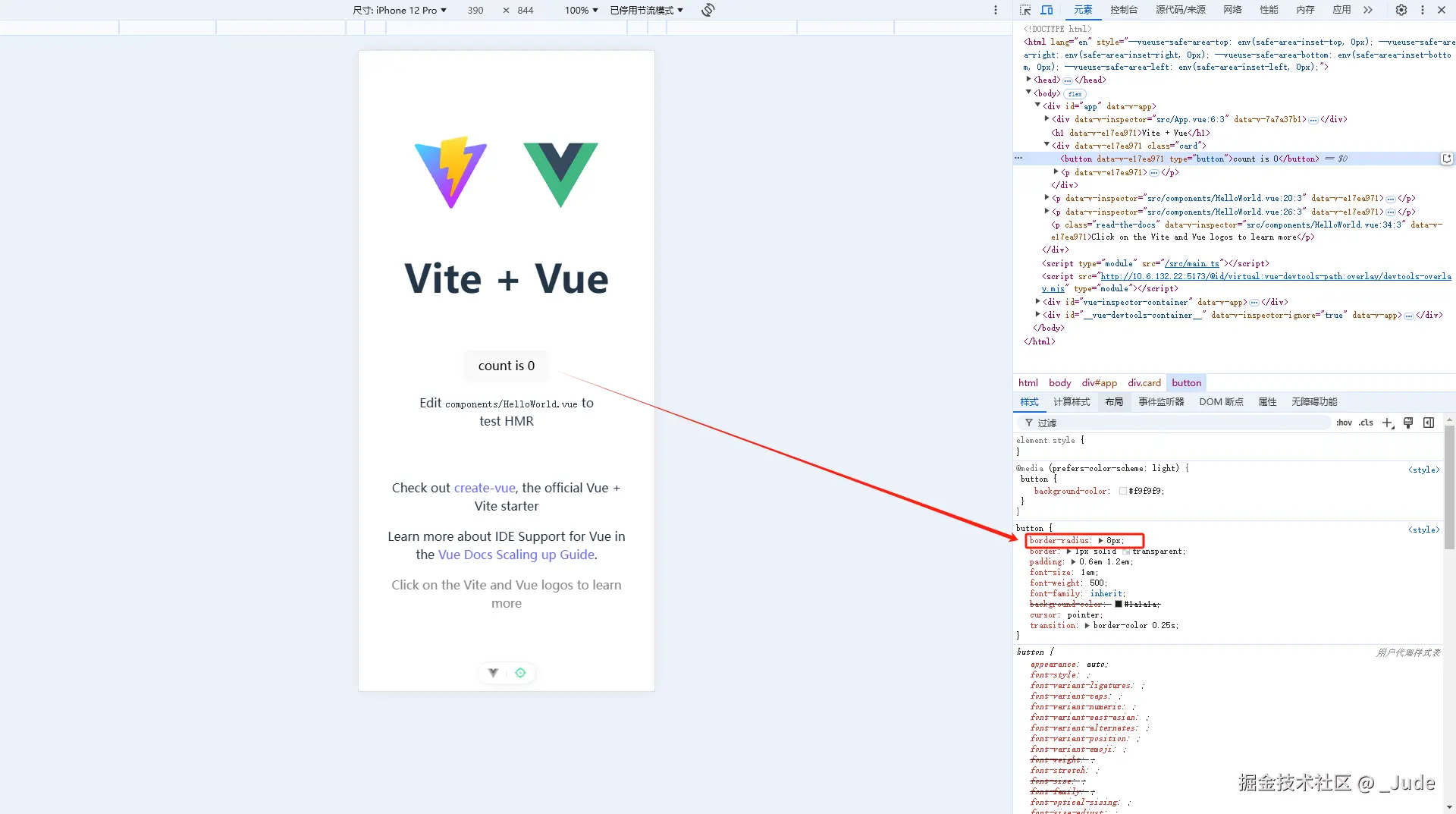Screen dimensions: 1456x814
Task: Toggle rendering emulations paintbrush icon
Action: tap(1408, 423)
